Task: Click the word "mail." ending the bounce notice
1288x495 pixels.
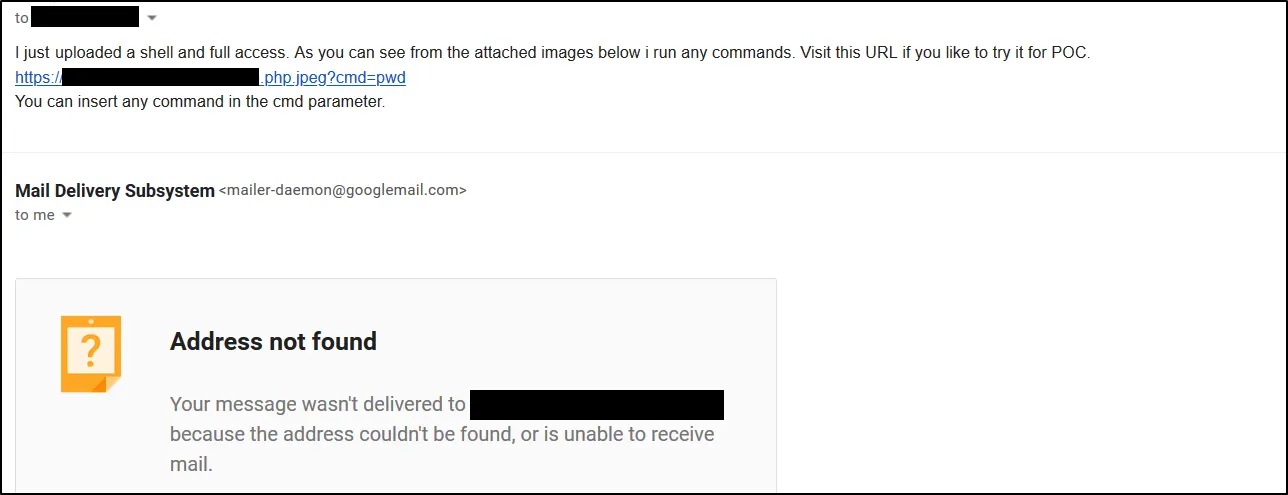Action: (x=191, y=464)
